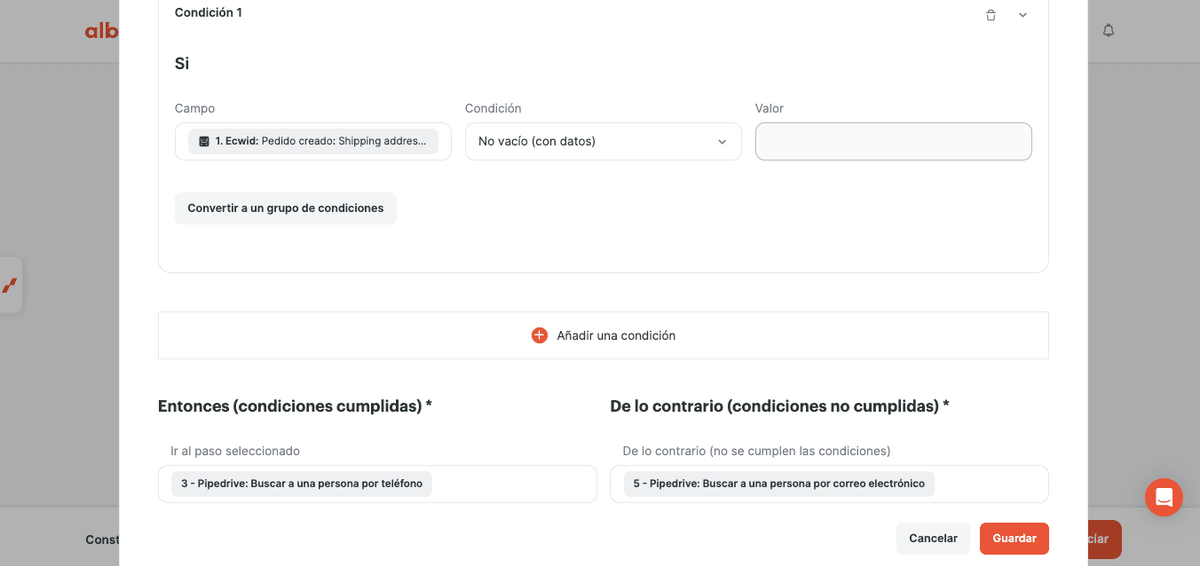Open the notifications bell icon
Screen dimensions: 1200x566
point(1108,31)
